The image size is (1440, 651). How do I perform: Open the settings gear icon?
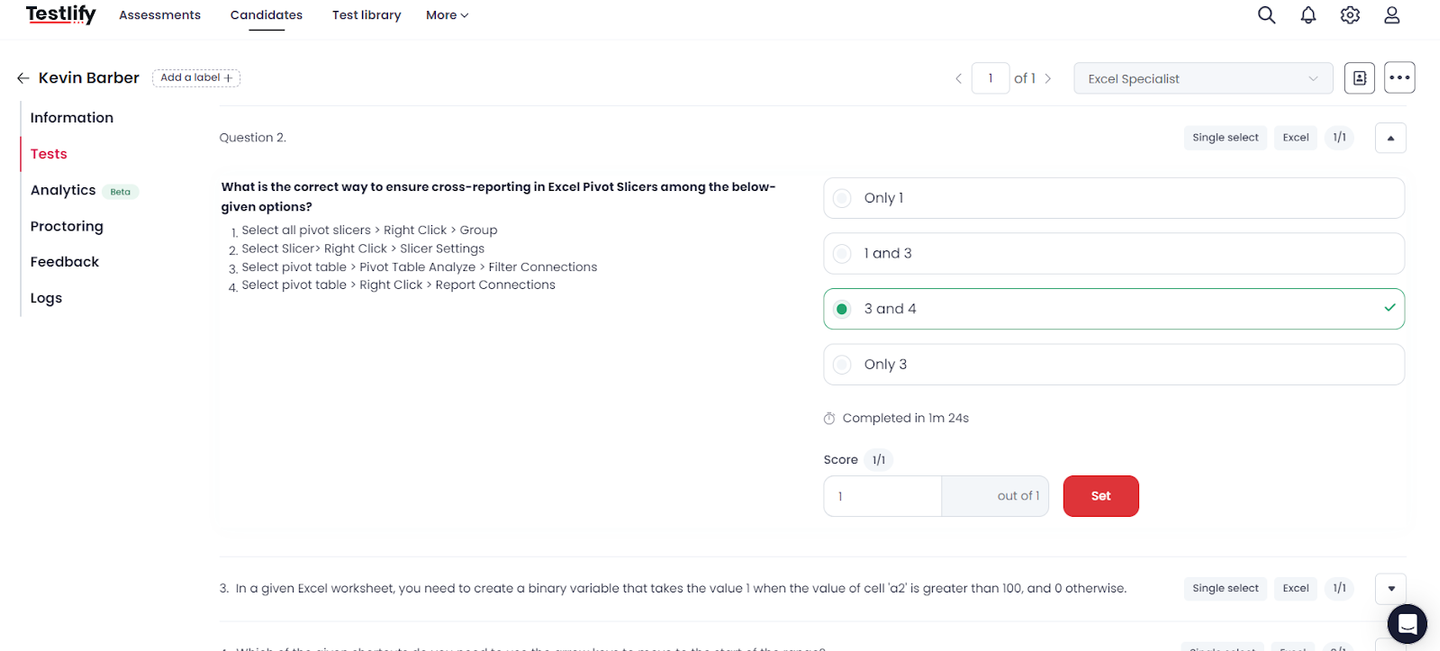tap(1350, 15)
